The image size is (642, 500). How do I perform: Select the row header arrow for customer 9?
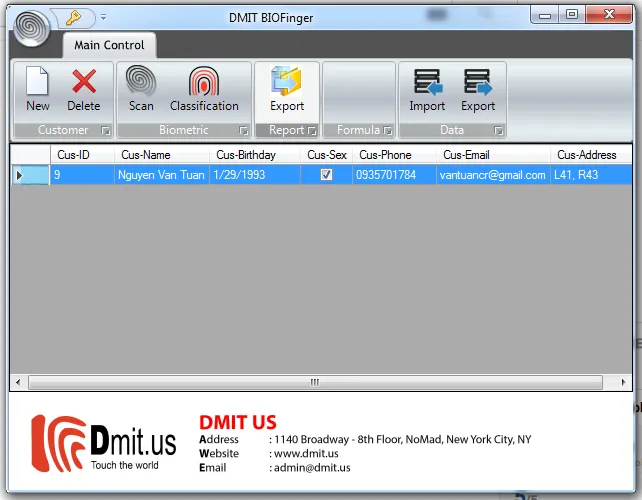30,175
